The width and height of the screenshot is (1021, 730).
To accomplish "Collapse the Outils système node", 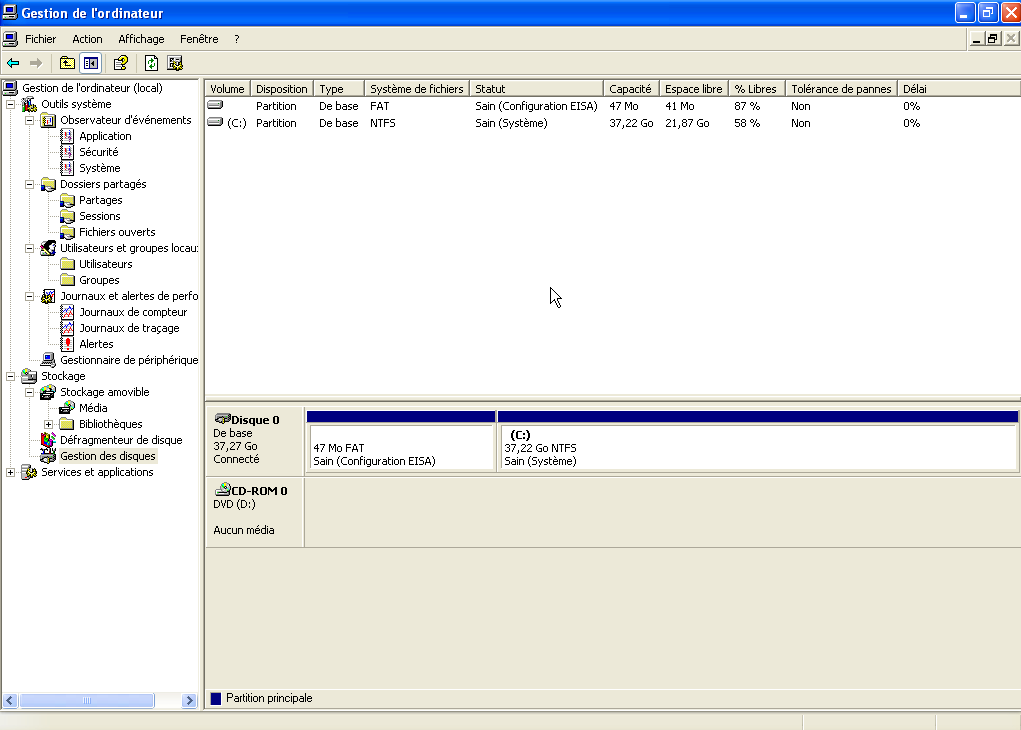I will tap(10, 104).
